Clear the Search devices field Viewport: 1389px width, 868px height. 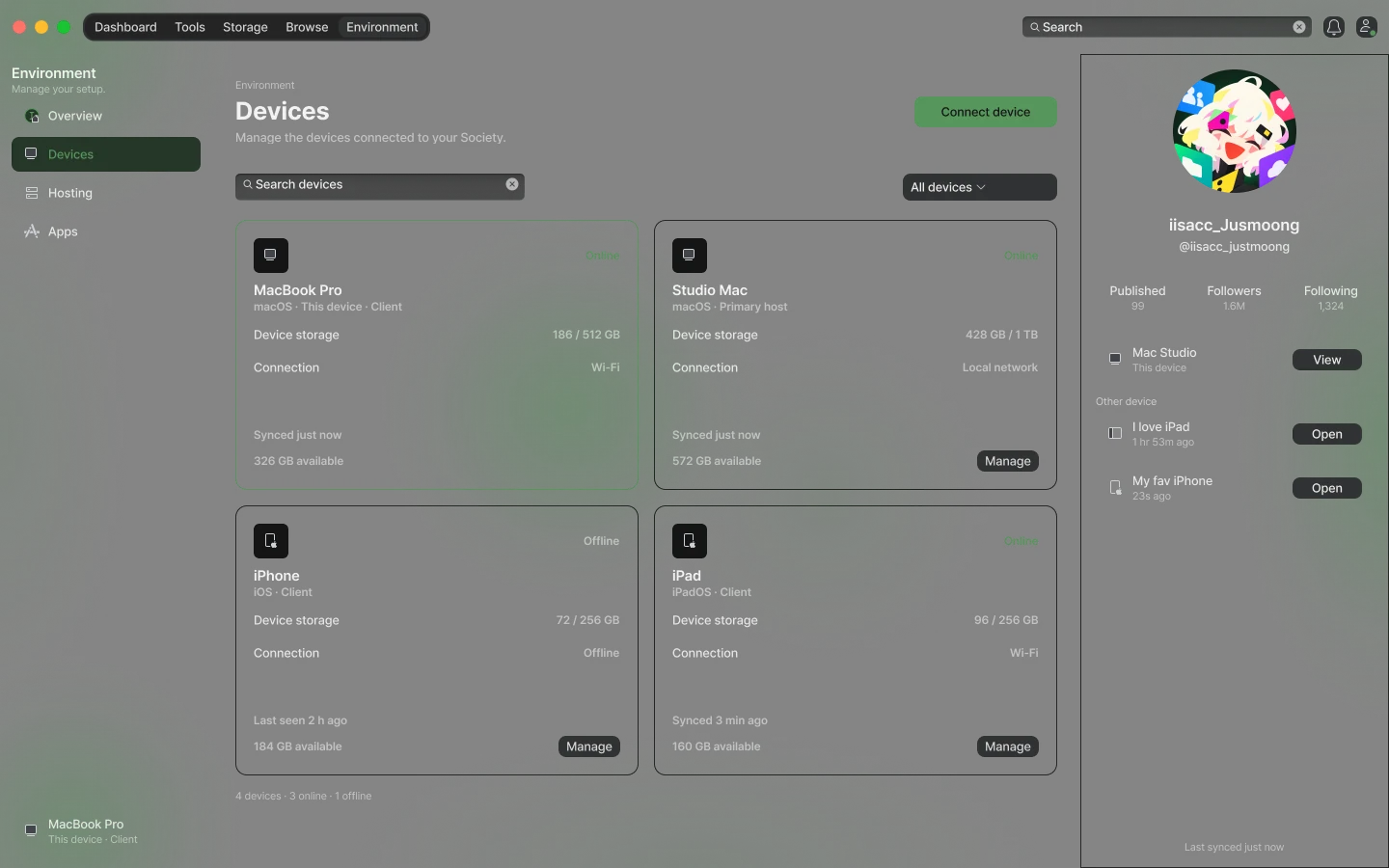[512, 184]
